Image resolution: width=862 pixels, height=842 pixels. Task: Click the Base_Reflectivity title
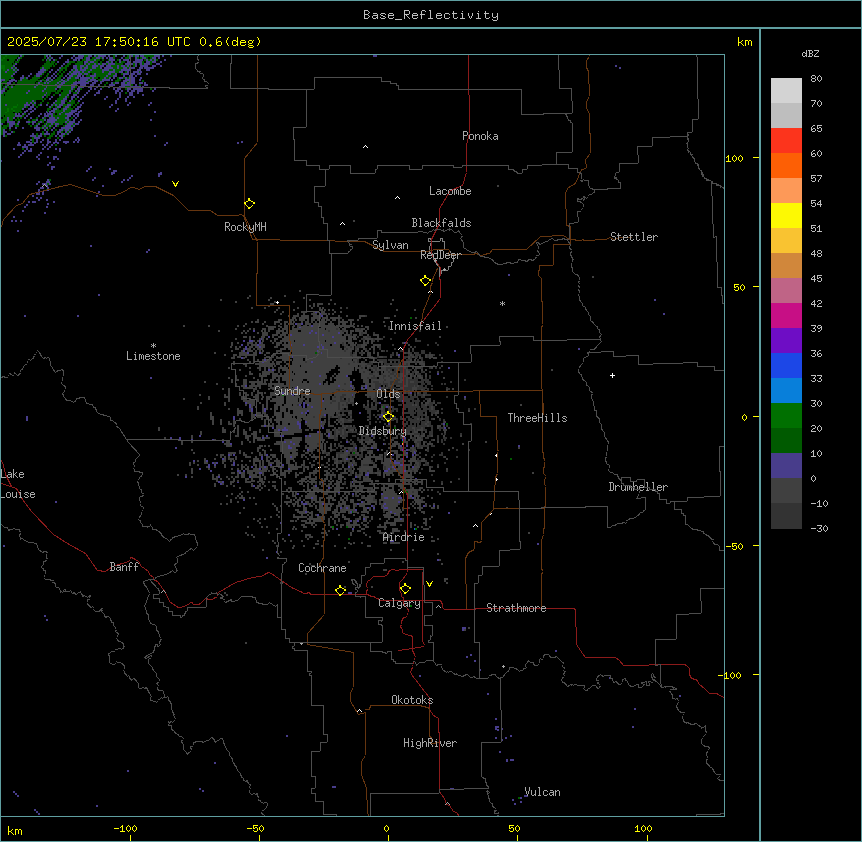tap(431, 15)
